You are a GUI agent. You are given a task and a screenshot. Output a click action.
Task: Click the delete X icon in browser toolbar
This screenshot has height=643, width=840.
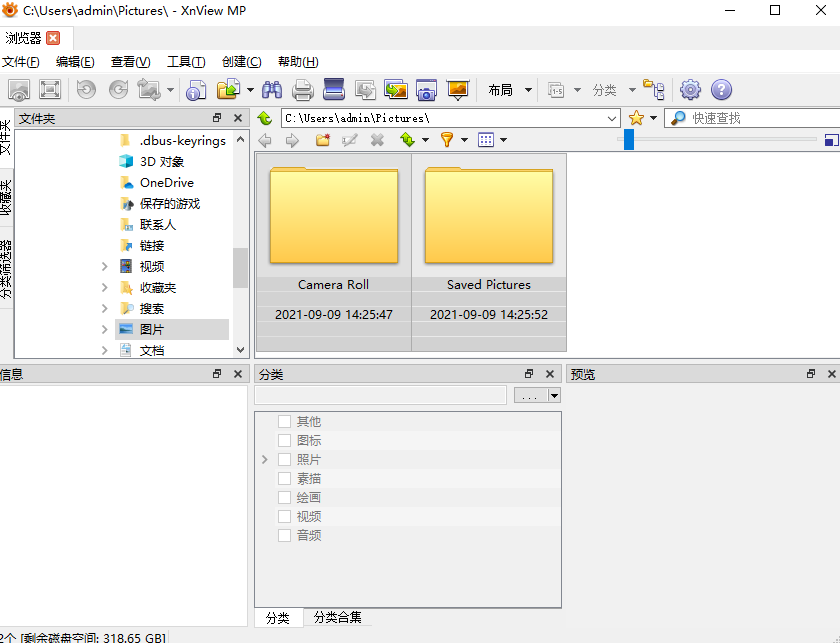click(x=376, y=139)
